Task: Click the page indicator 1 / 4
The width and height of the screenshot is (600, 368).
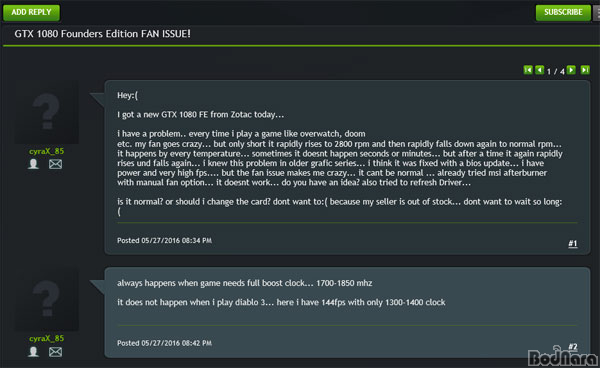Action: (555, 72)
